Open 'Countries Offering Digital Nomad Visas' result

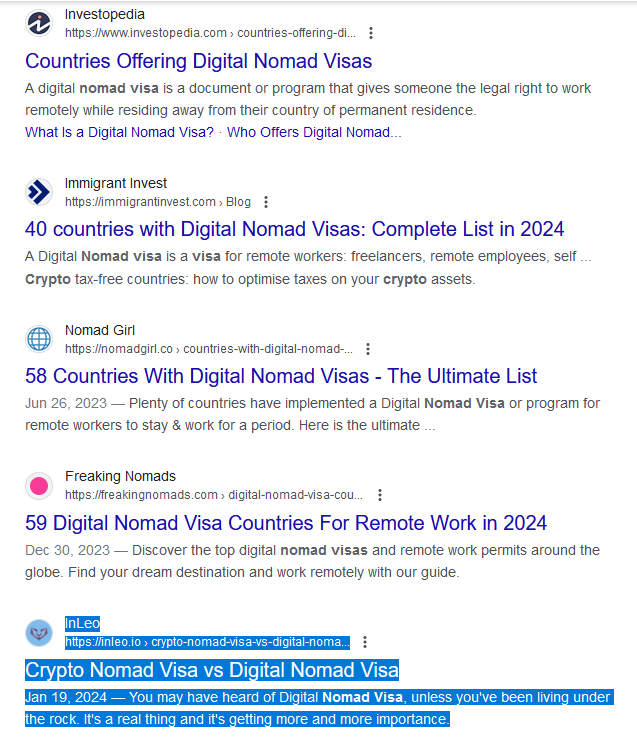point(198,61)
